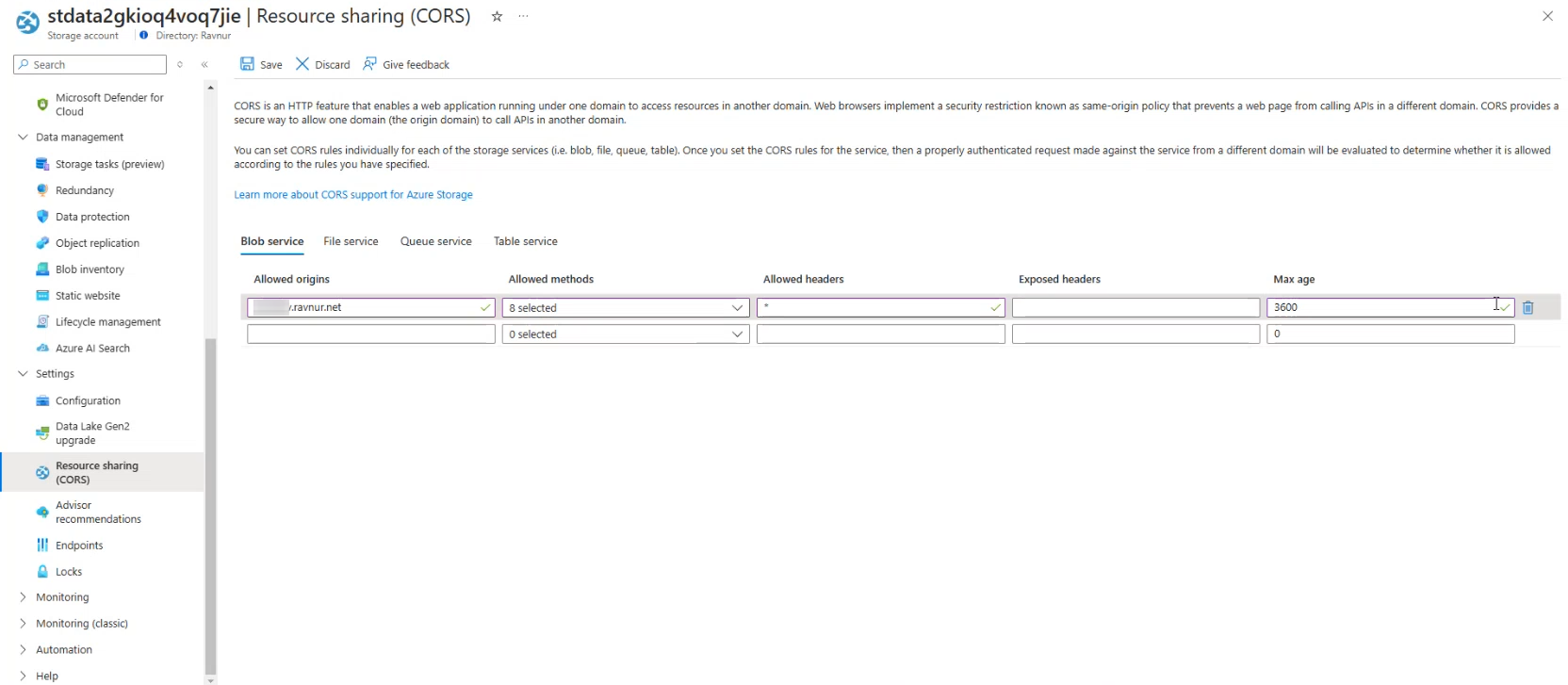This screenshot has height=685, width=1568.
Task: Click the Discard button label
Action: tap(333, 65)
